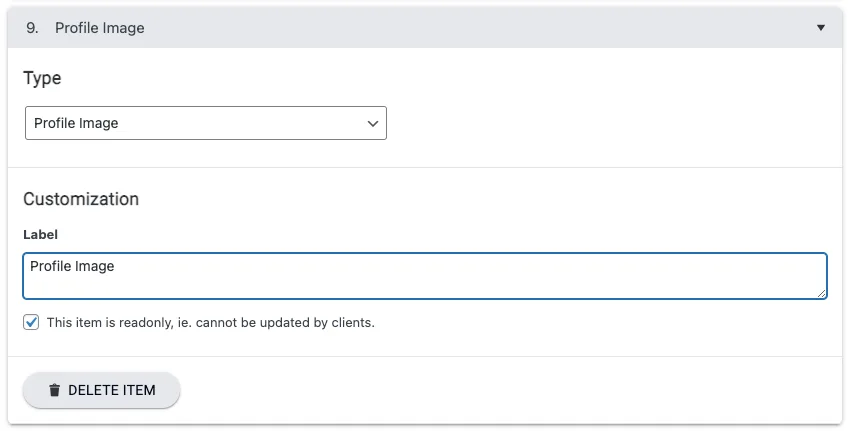Image resolution: width=851 pixels, height=431 pixels.
Task: Select the "Profile Image" value in Type select
Action: [77, 124]
